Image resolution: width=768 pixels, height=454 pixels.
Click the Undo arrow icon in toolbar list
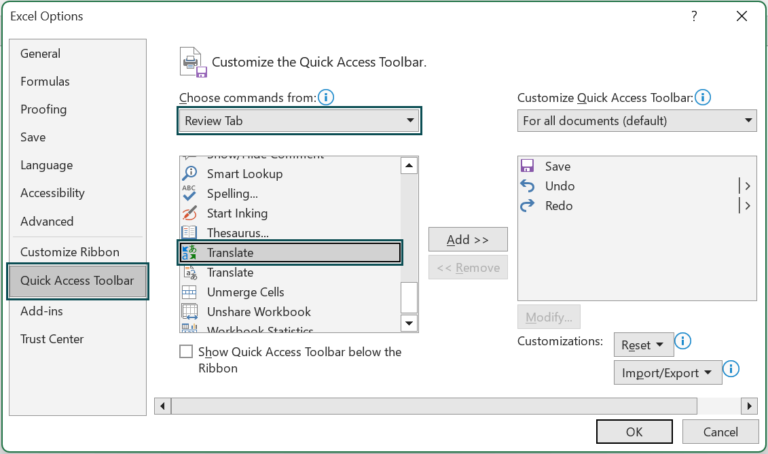[527, 186]
